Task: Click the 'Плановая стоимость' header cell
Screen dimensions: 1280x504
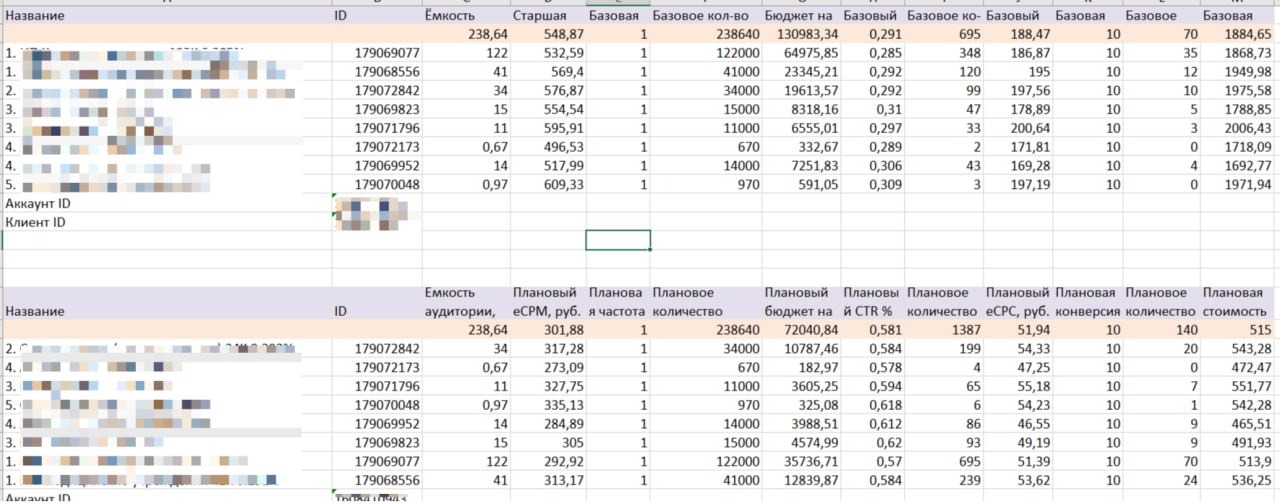Action: pyautogui.click(x=1237, y=302)
